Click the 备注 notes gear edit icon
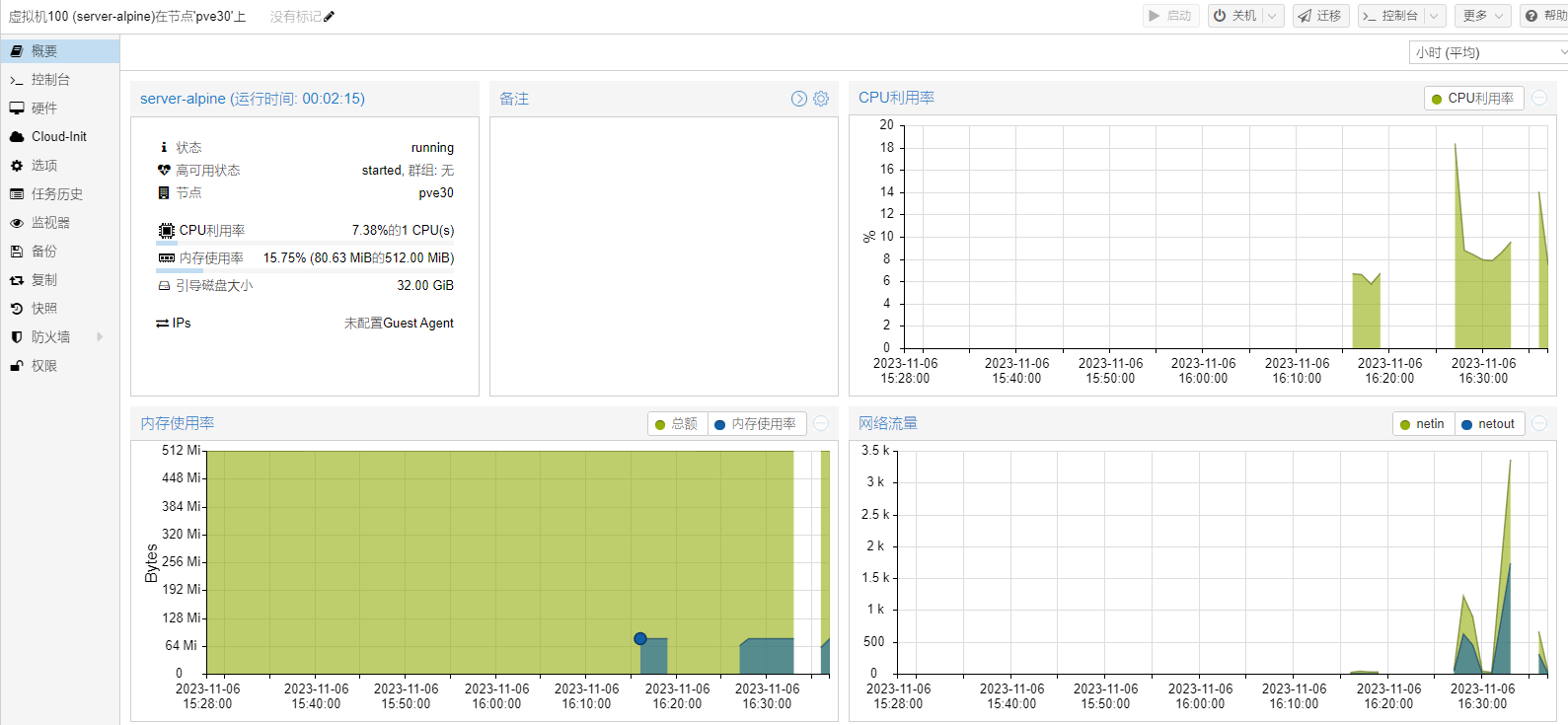The height and width of the screenshot is (725, 1568). click(x=821, y=99)
